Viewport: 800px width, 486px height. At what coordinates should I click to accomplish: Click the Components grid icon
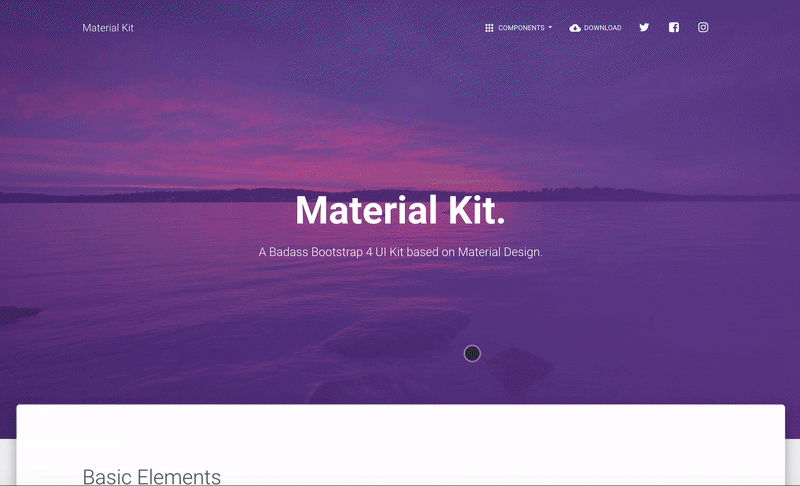[489, 28]
